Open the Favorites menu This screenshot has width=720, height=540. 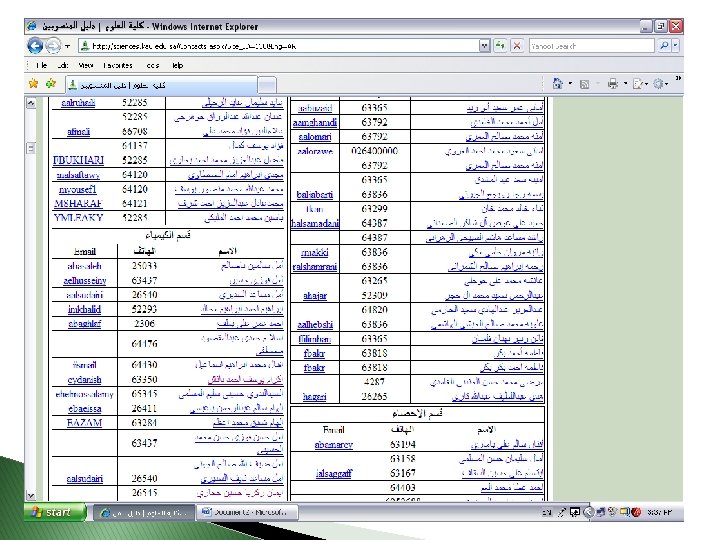point(118,65)
